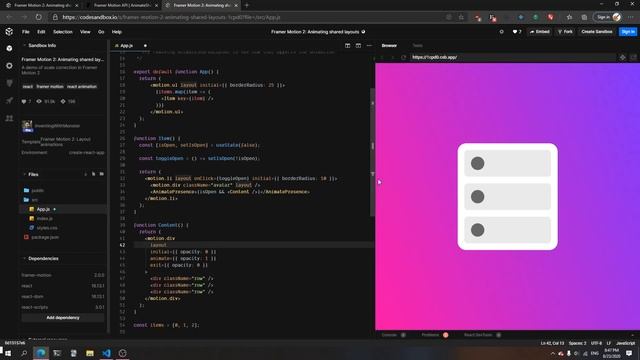Screen dimensions: 640x360
Task: Click the taskbar search icon
Action: [x=24, y=353]
